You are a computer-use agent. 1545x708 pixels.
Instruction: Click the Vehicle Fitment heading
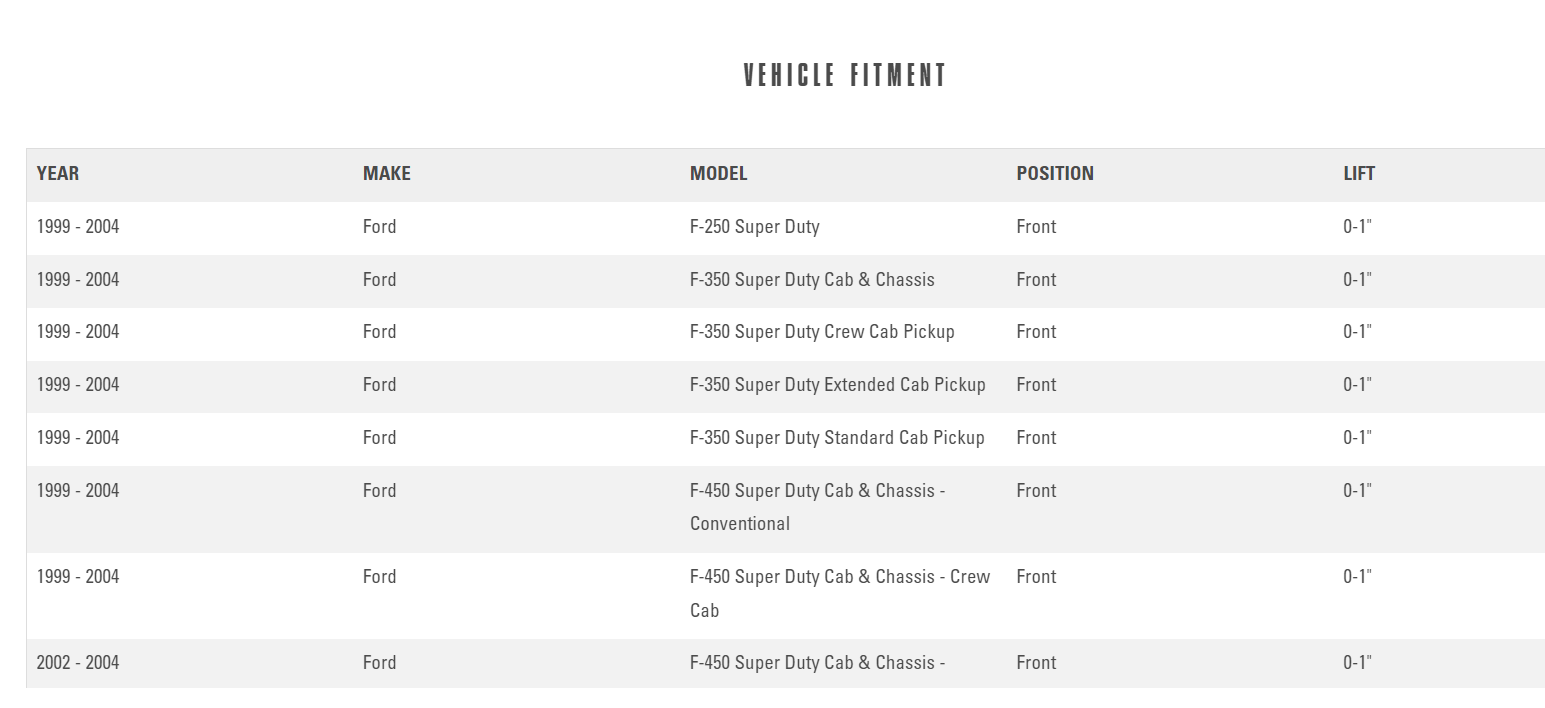tap(845, 76)
